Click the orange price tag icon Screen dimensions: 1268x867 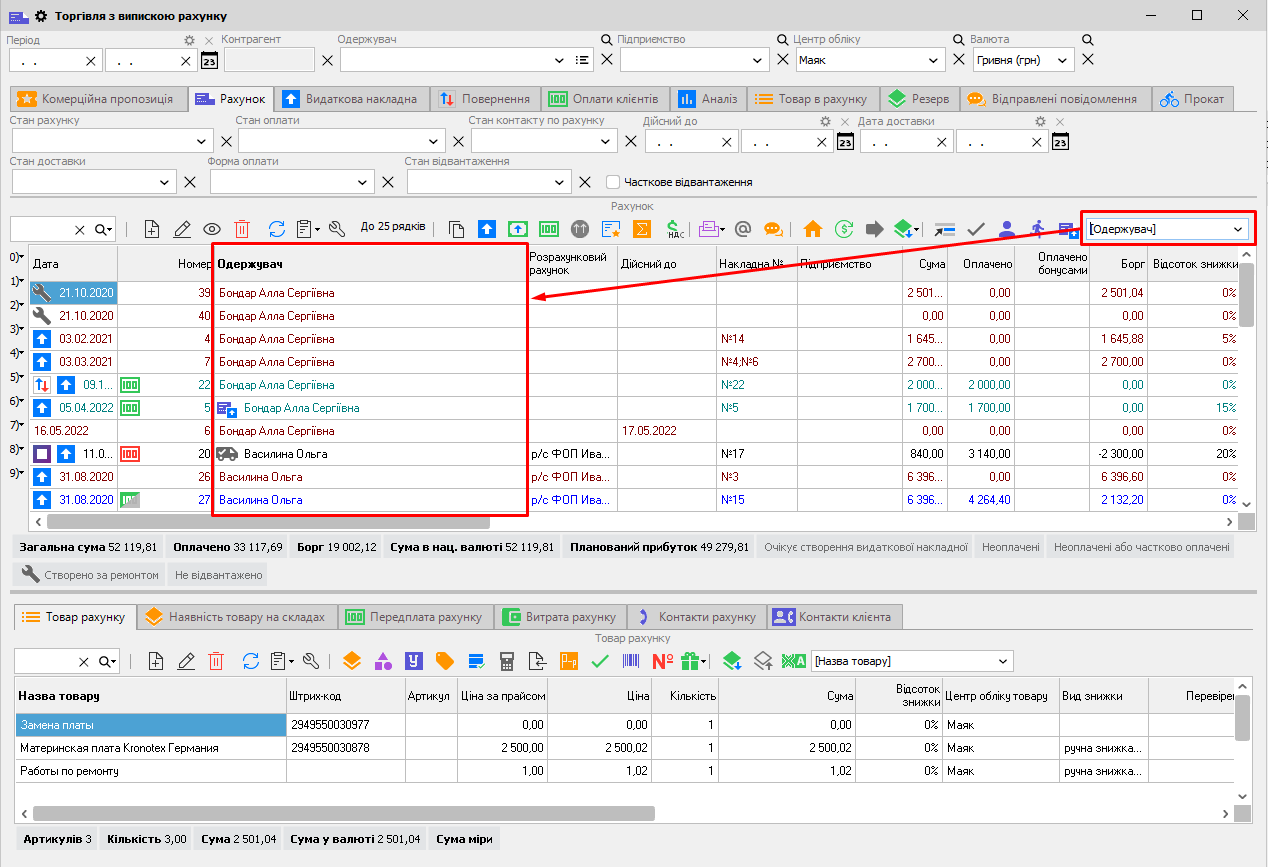coord(444,661)
